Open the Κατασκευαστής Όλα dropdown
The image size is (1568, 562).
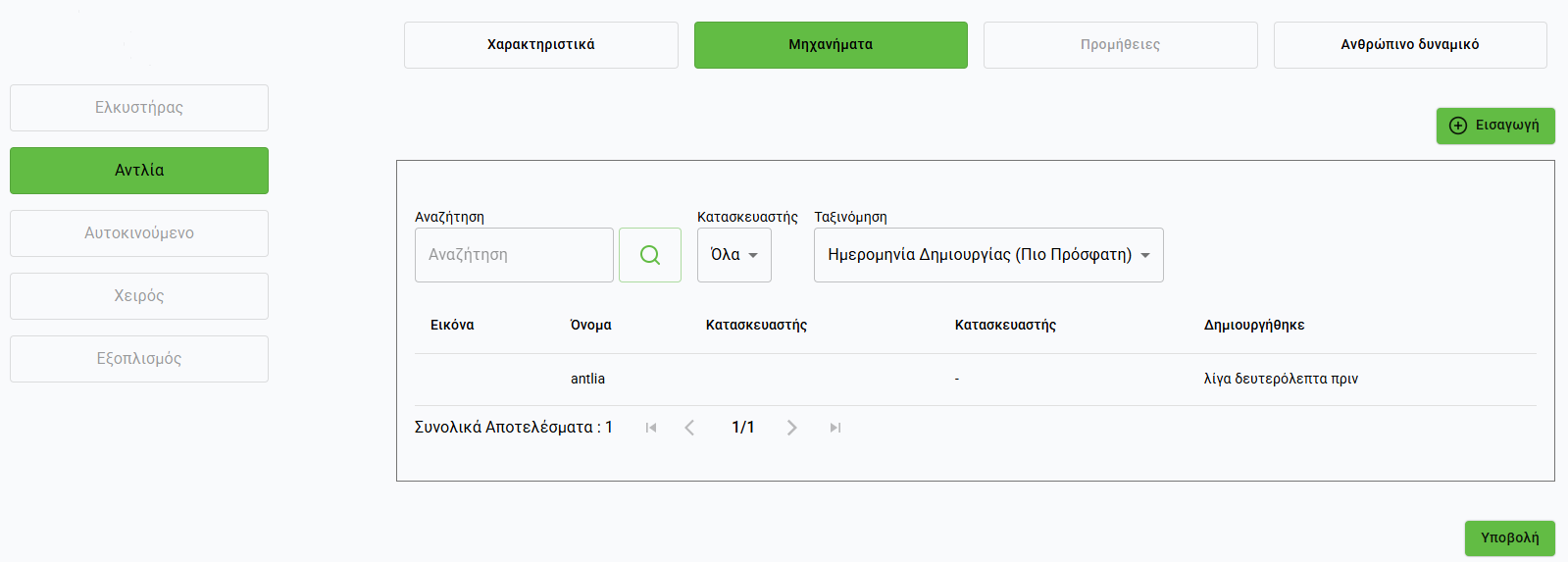733,255
